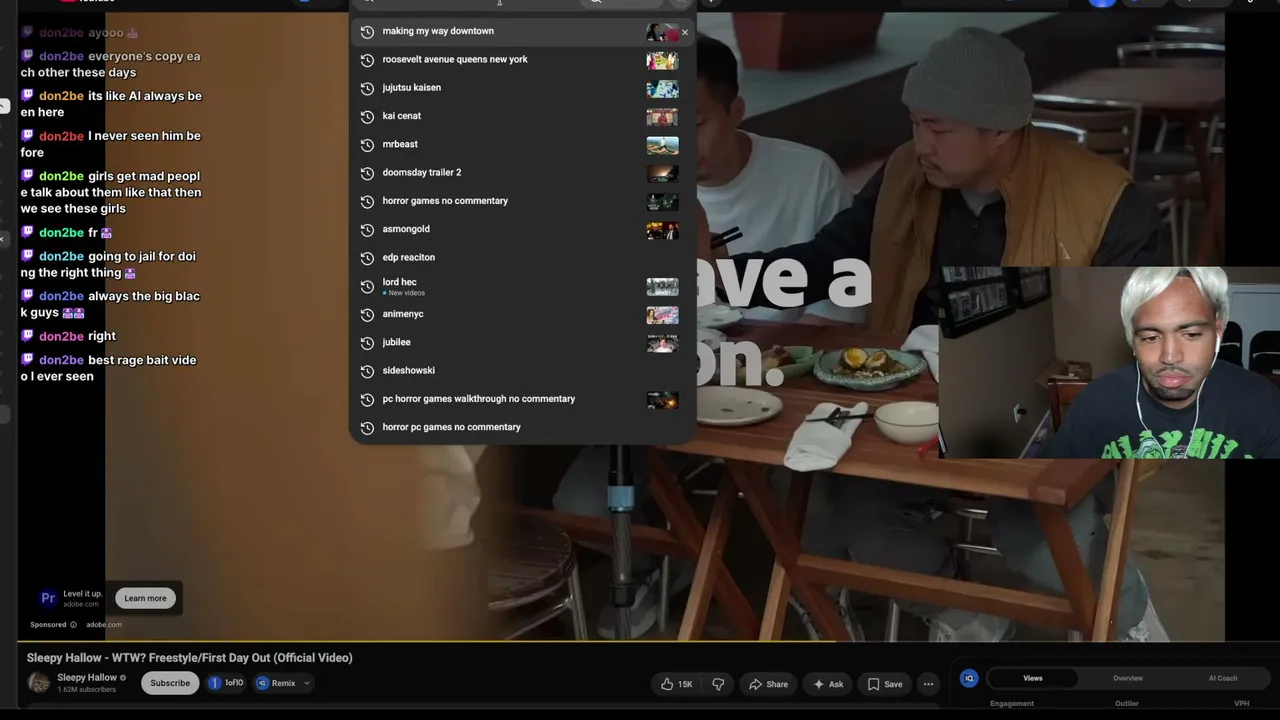Viewport: 1280px width, 720px height.
Task: Select the "jujutsu kaisen" search suggestion
Action: click(x=522, y=88)
